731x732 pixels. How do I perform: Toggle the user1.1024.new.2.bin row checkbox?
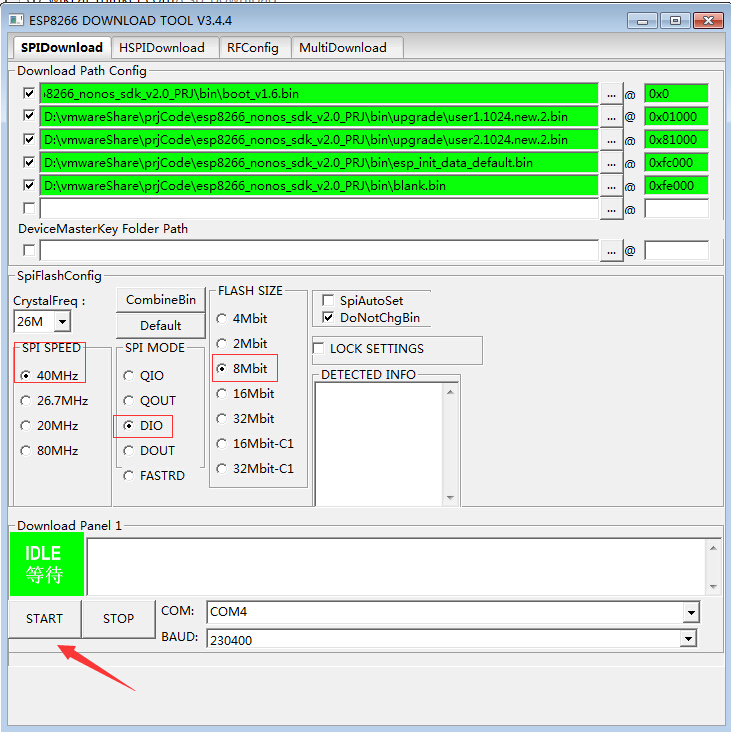[x=29, y=116]
